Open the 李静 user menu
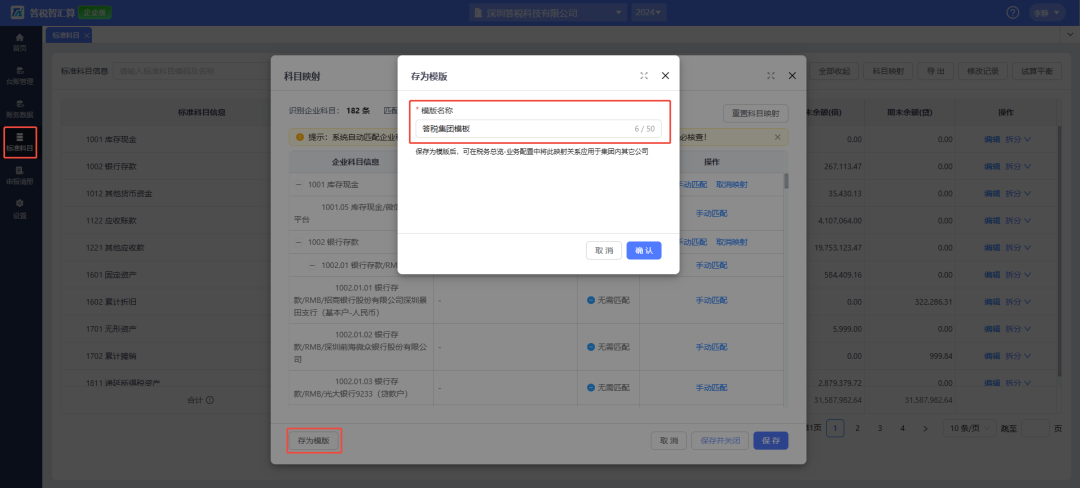1080x488 pixels. (1047, 12)
